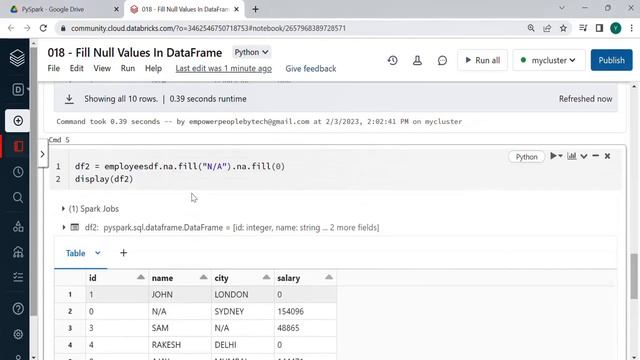
Task: Open the cell dashboard chart icon
Action: click(x=572, y=156)
